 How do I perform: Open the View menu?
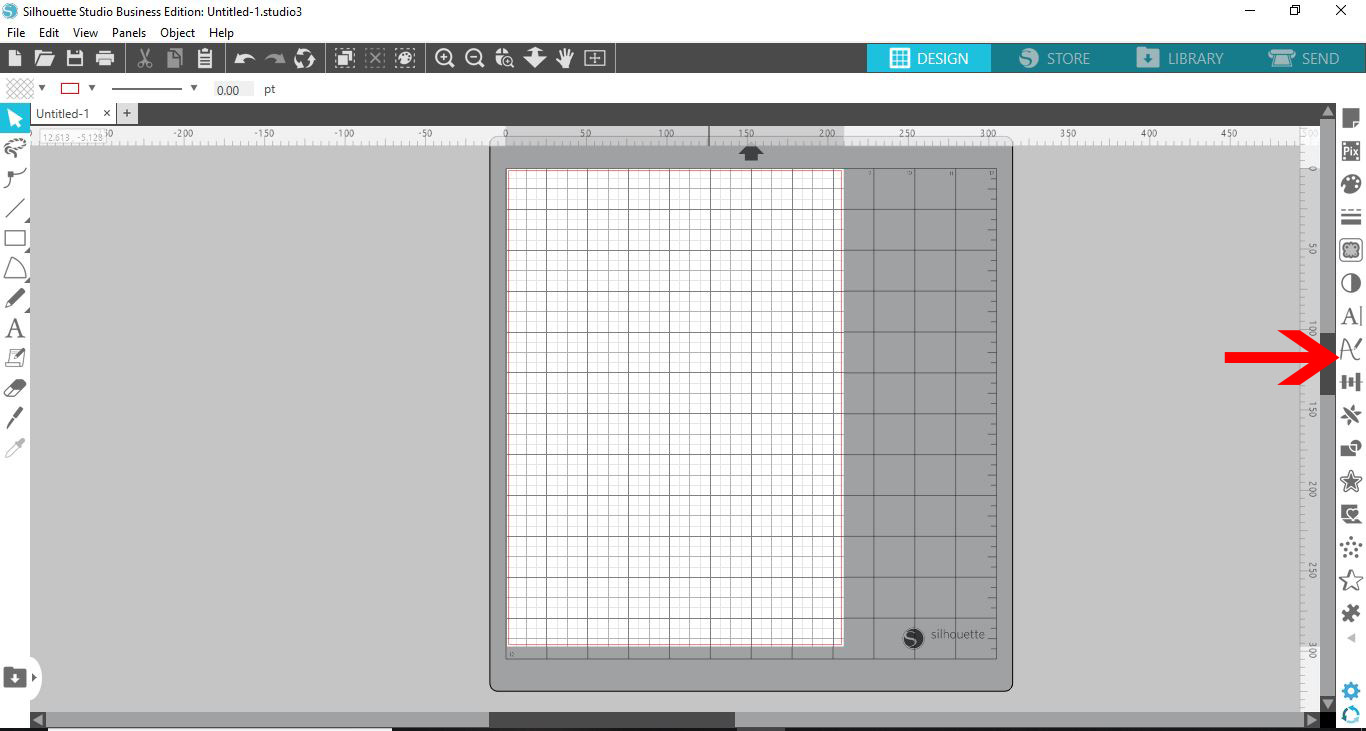(85, 33)
